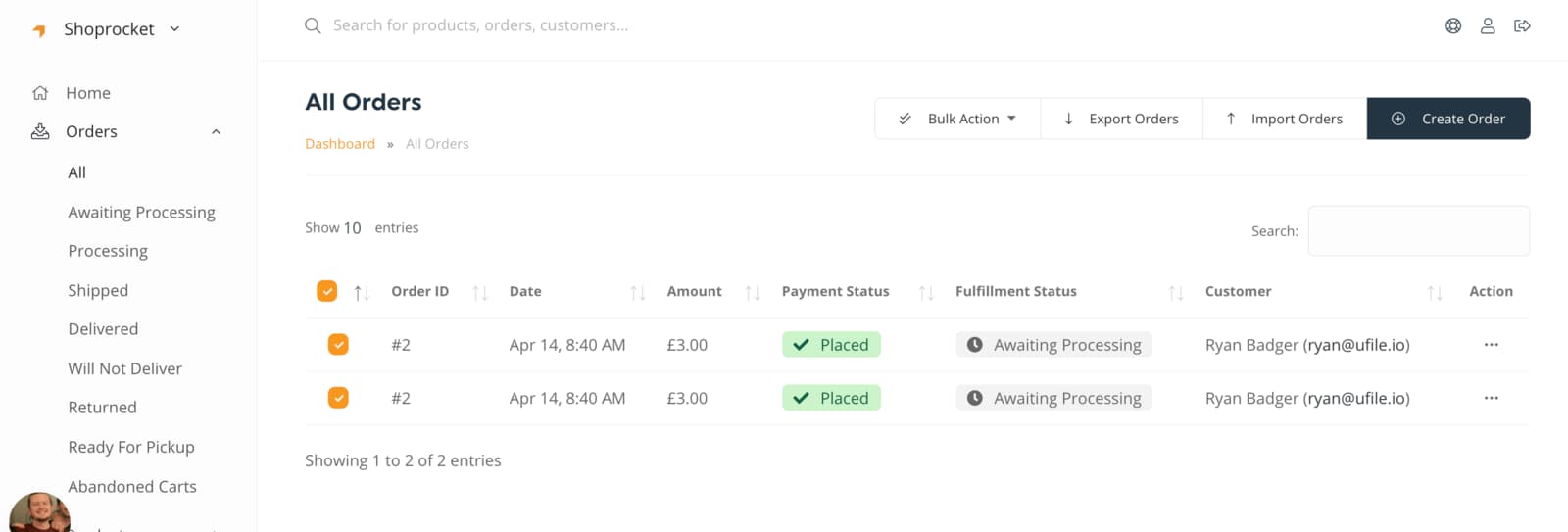Image resolution: width=1568 pixels, height=532 pixels.
Task: Collapse the Orders sidebar section
Action: pyautogui.click(x=216, y=132)
